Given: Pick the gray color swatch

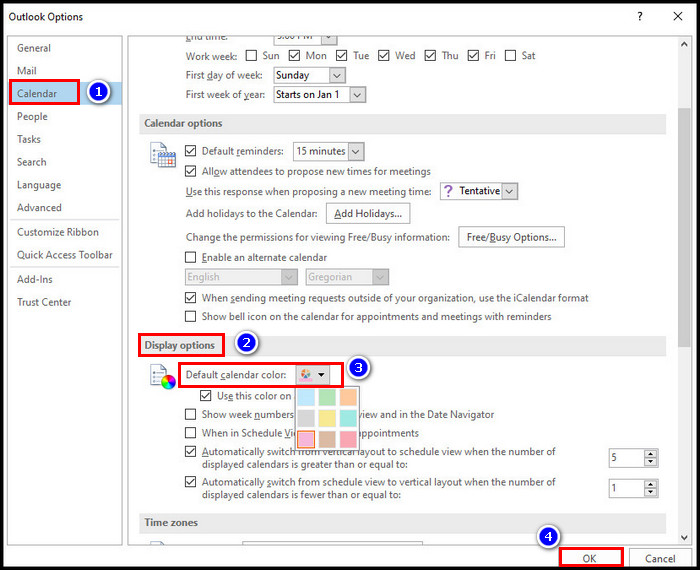Looking at the screenshot, I should coord(306,418).
